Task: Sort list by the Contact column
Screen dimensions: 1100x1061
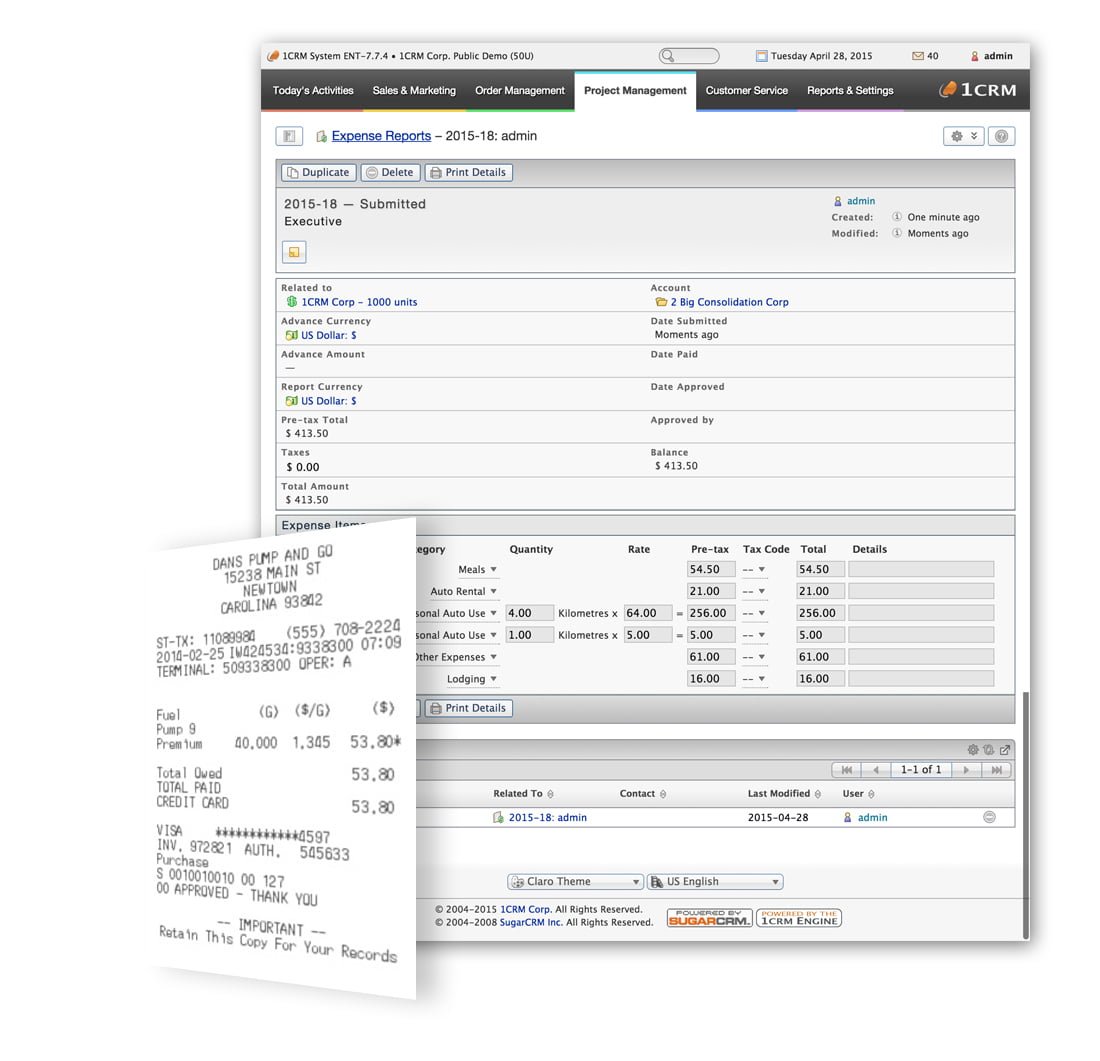Action: click(643, 794)
